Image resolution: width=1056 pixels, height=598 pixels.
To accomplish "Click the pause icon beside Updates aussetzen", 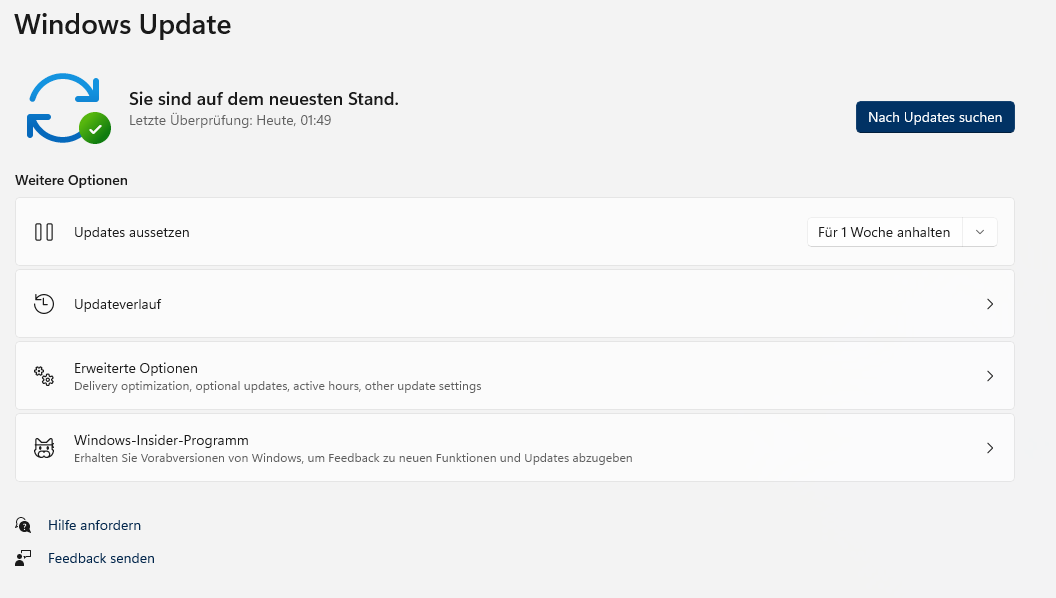I will pyautogui.click(x=44, y=232).
